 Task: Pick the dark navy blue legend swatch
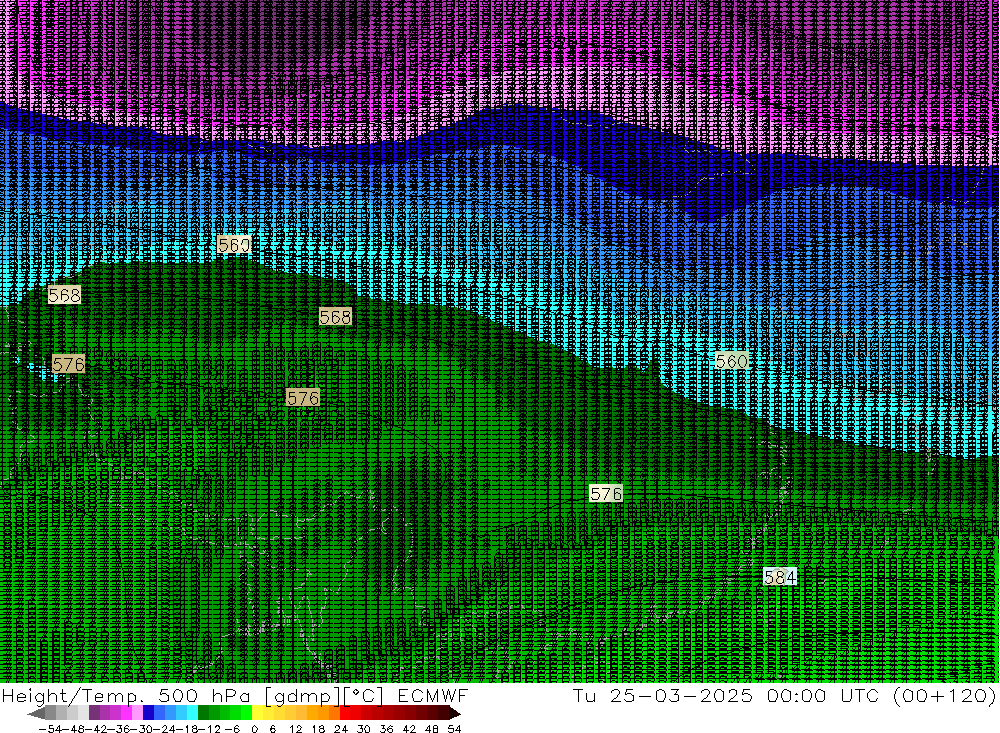click(x=149, y=712)
